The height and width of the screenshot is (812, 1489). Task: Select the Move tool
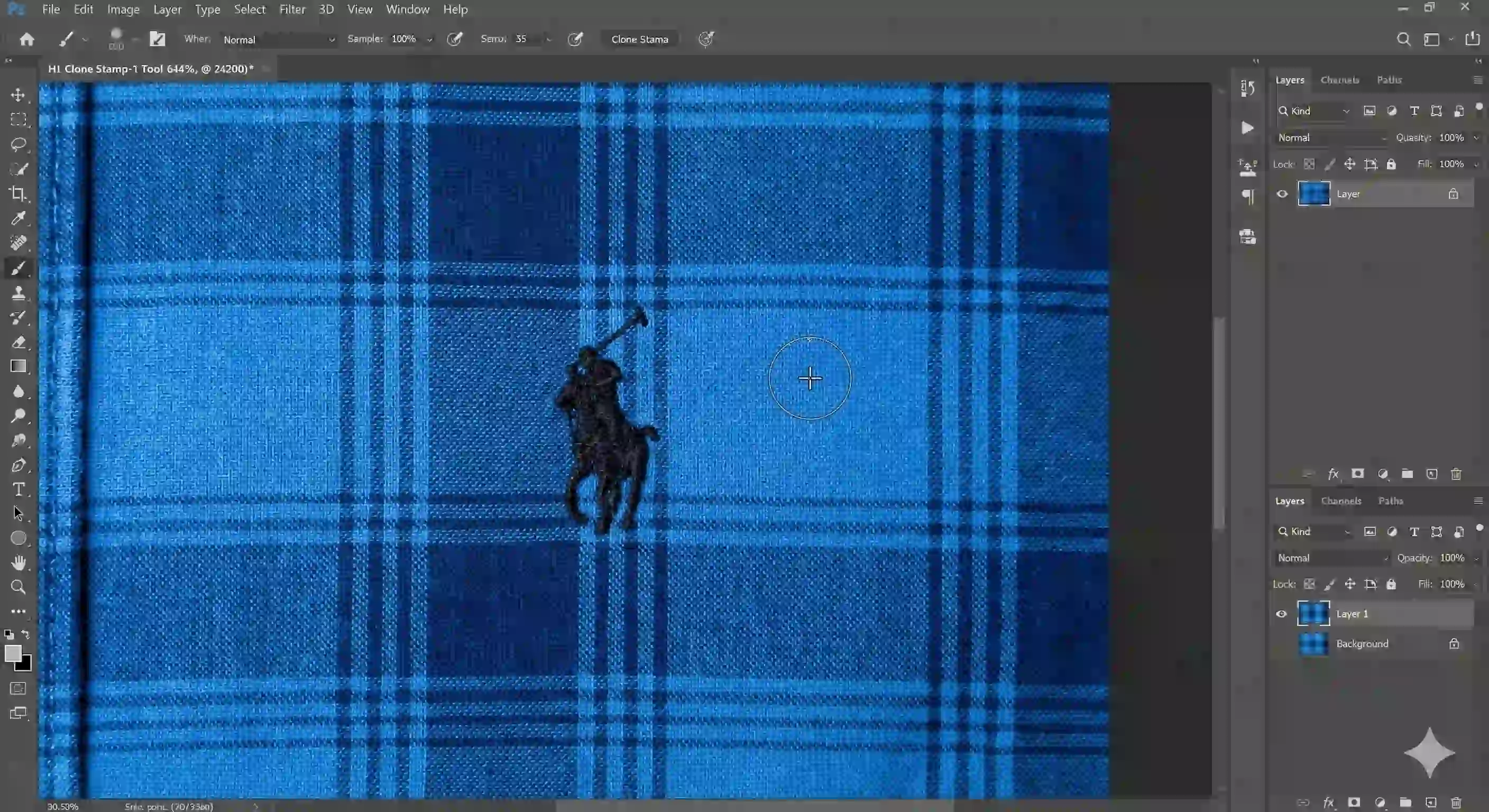[19, 96]
